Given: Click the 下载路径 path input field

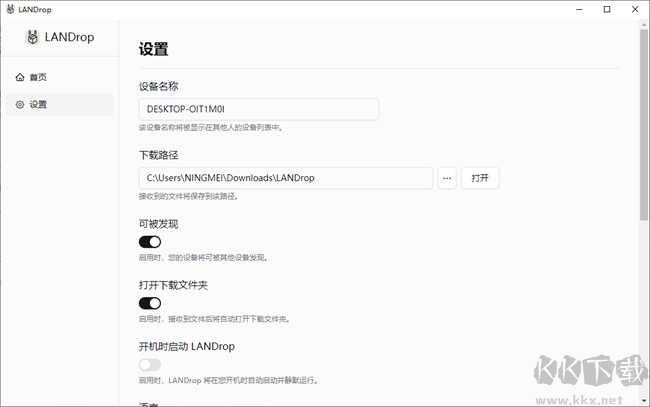Looking at the screenshot, I should click(x=286, y=178).
